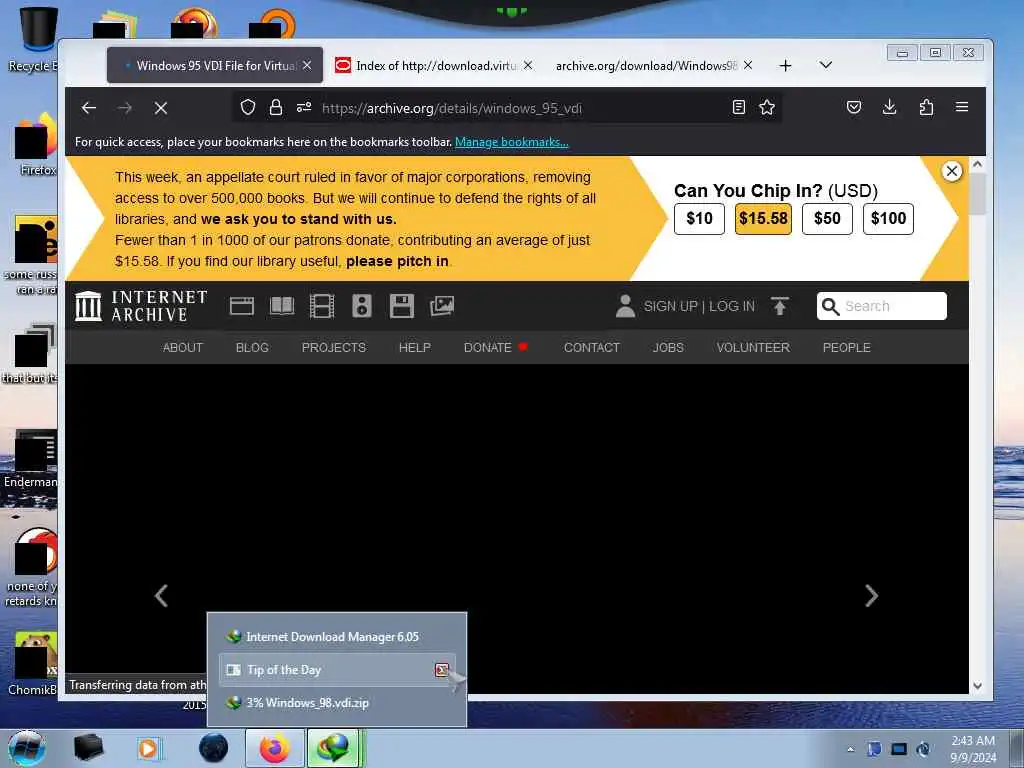Select the $50 donation amount
This screenshot has width=1024, height=768.
(827, 219)
